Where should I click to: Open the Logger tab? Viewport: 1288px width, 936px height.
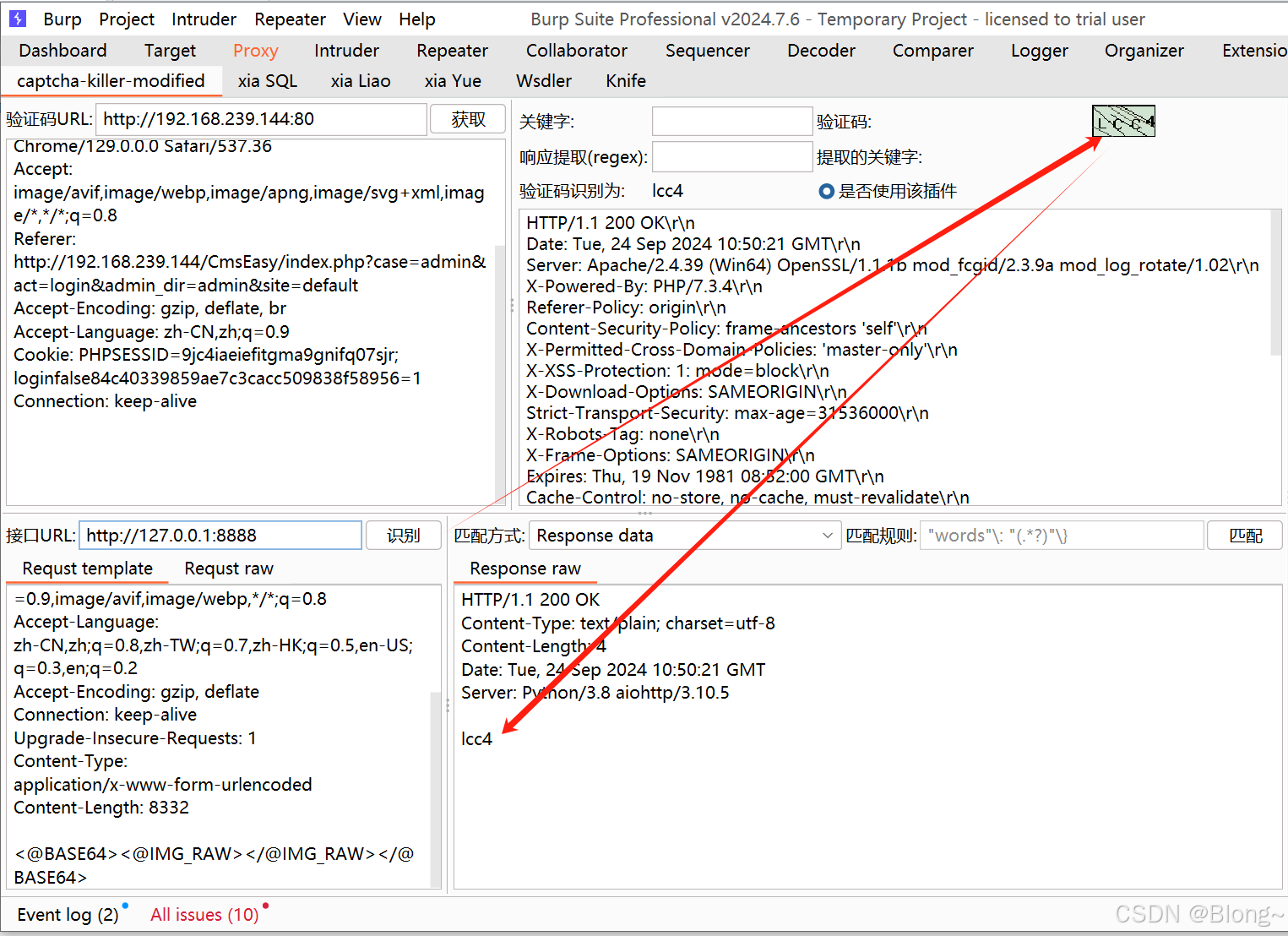tap(1040, 51)
